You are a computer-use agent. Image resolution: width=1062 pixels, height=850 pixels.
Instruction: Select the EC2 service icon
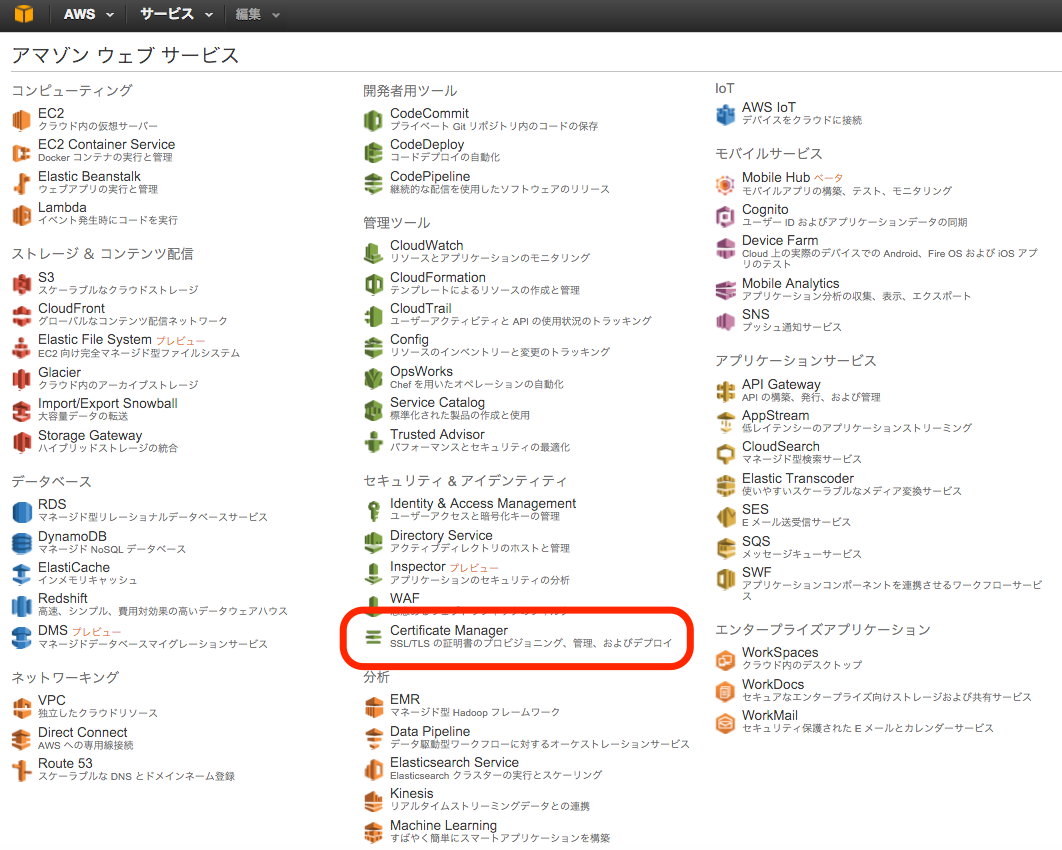tap(20, 118)
